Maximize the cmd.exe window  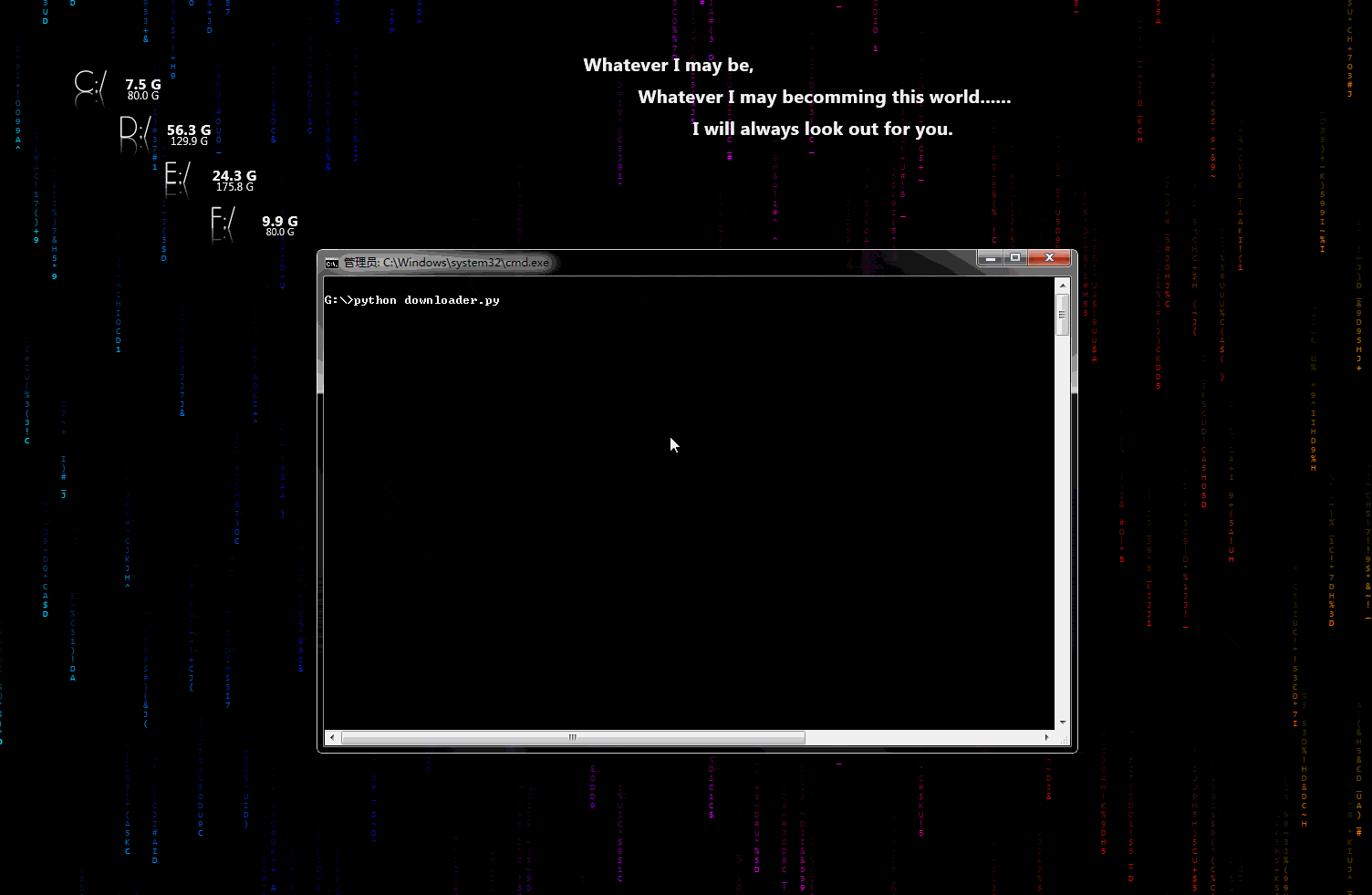(x=1015, y=258)
